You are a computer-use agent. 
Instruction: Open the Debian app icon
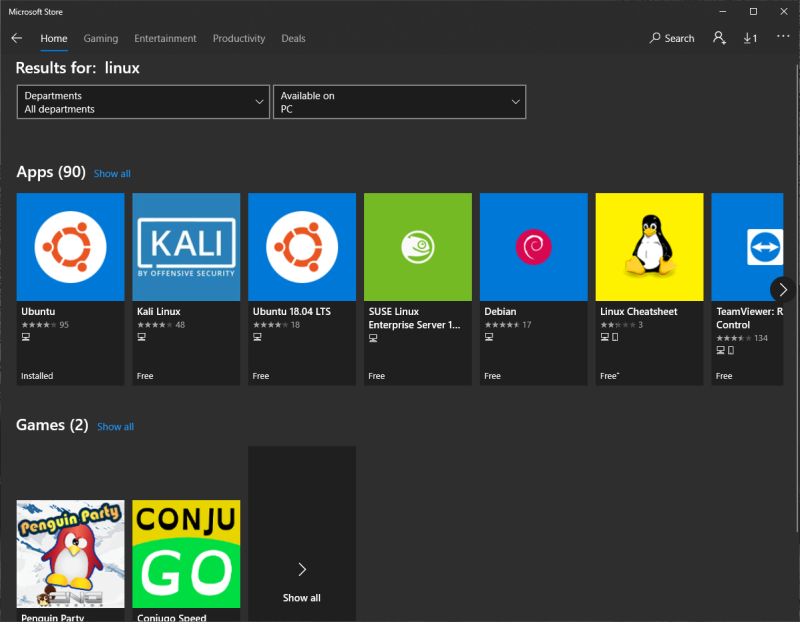click(x=533, y=247)
